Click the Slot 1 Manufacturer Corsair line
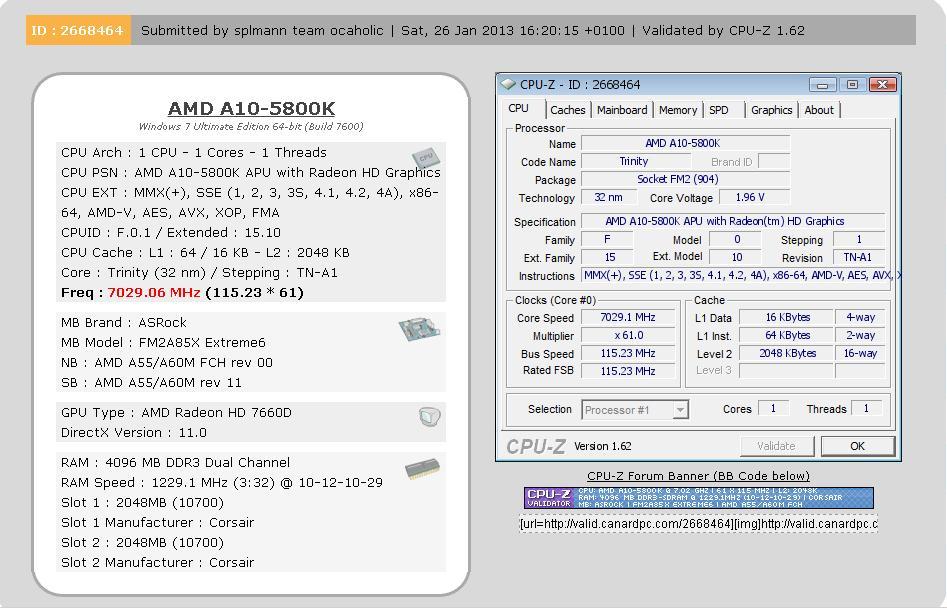 tap(158, 523)
